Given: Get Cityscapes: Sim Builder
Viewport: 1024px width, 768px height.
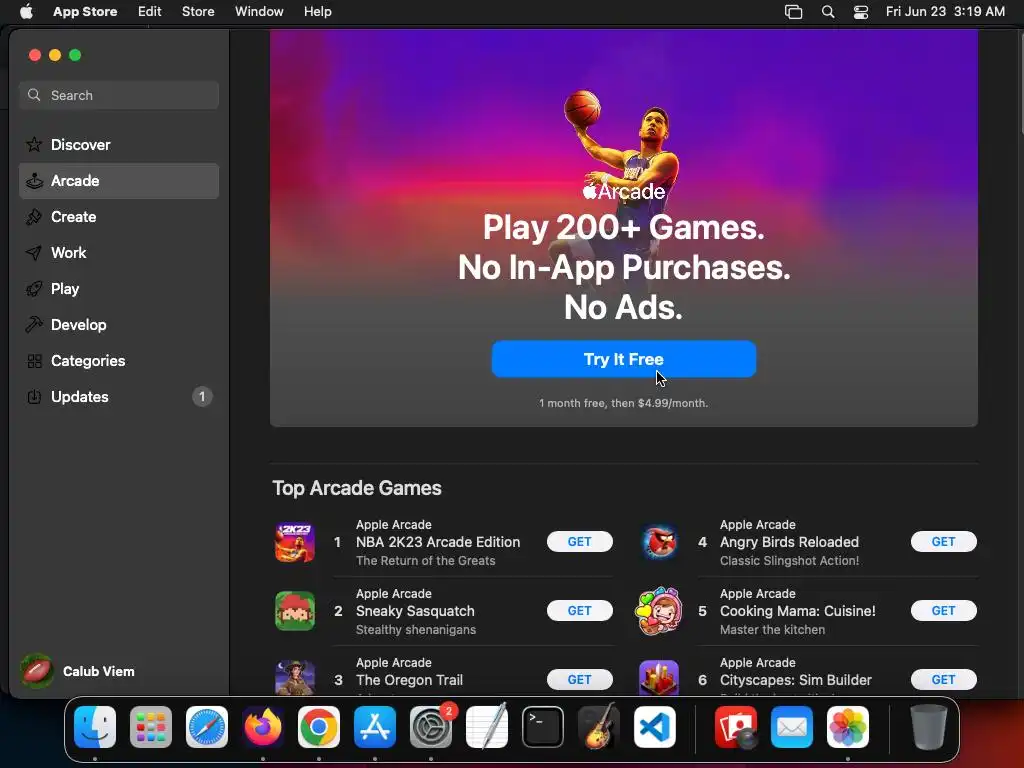Looking at the screenshot, I should click(944, 680).
